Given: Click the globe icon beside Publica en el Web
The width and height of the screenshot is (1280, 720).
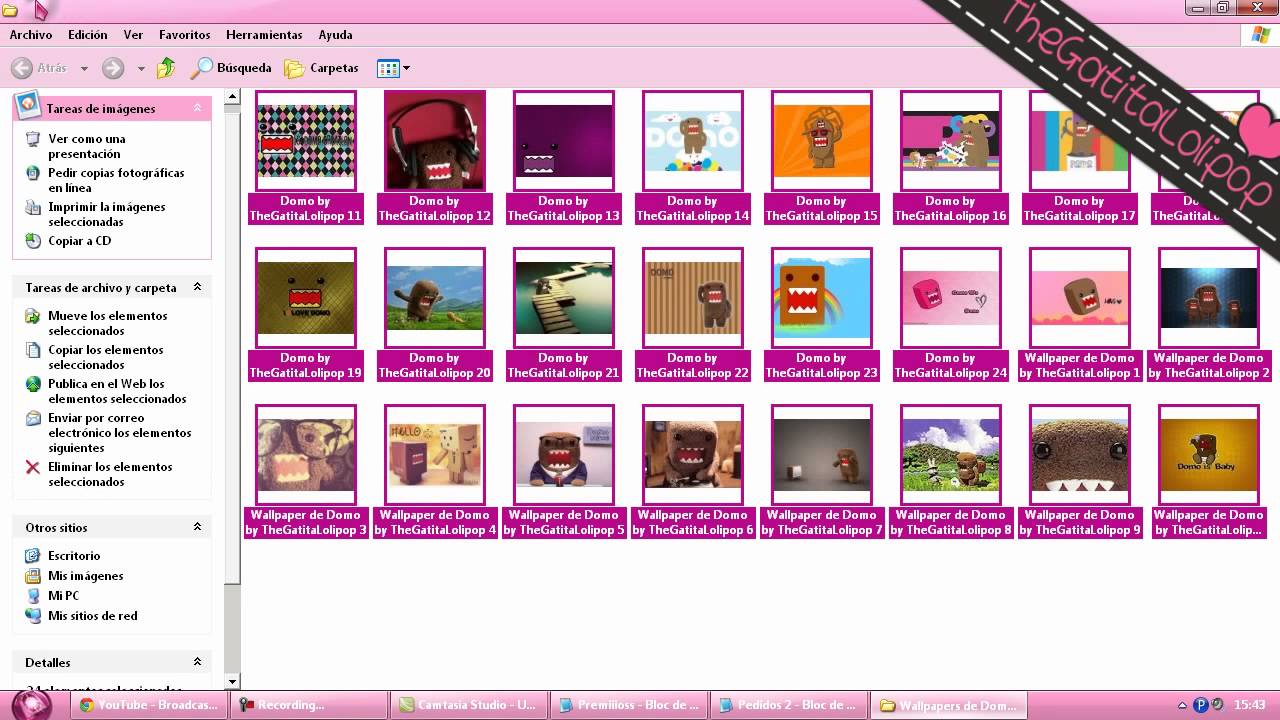Looking at the screenshot, I should pos(33,384).
